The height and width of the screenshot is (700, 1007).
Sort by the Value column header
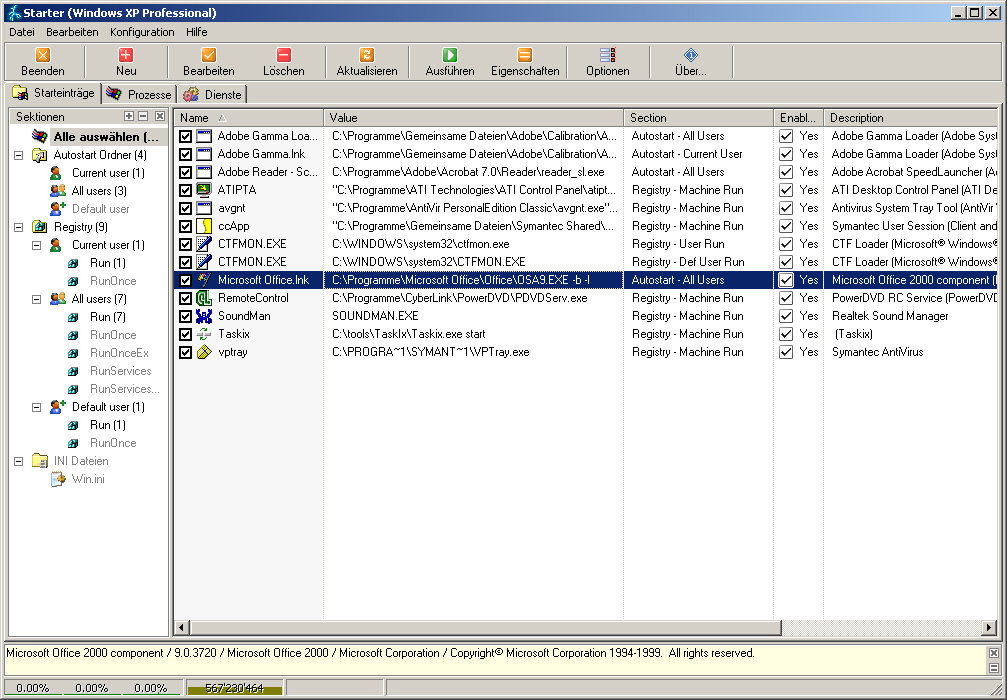(473, 118)
